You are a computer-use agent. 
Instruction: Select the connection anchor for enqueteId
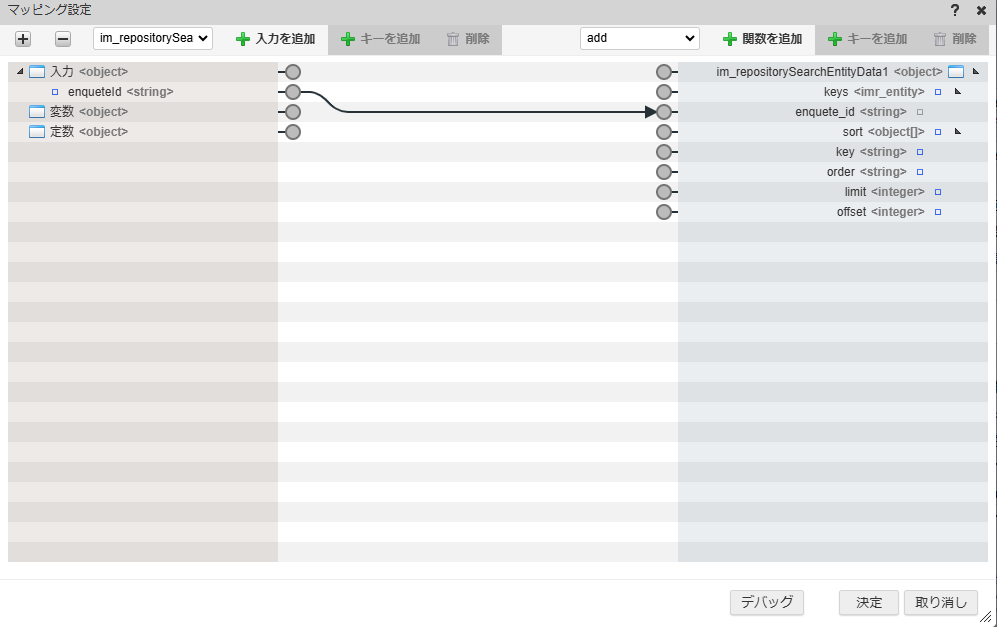click(291, 91)
